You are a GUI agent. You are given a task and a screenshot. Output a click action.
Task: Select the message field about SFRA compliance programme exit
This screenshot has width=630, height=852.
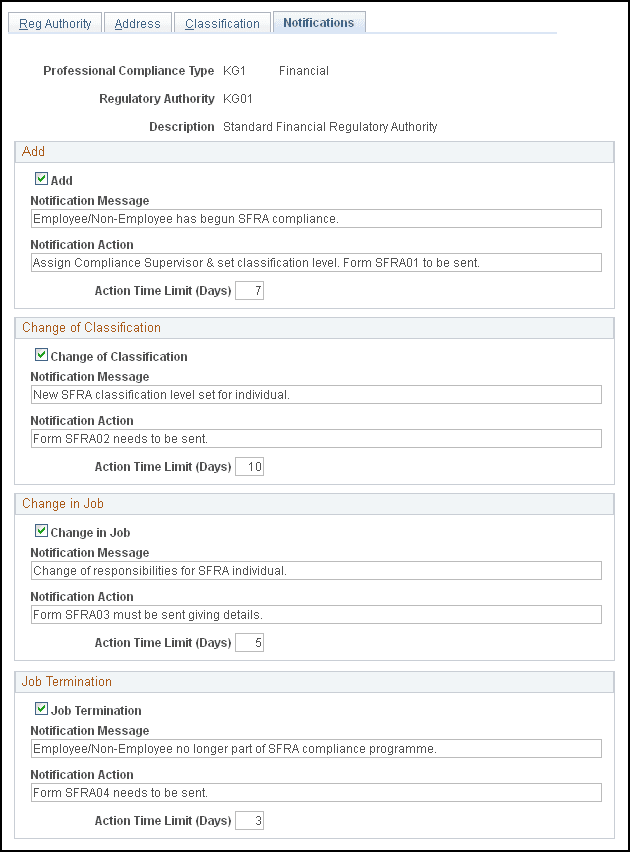(315, 748)
